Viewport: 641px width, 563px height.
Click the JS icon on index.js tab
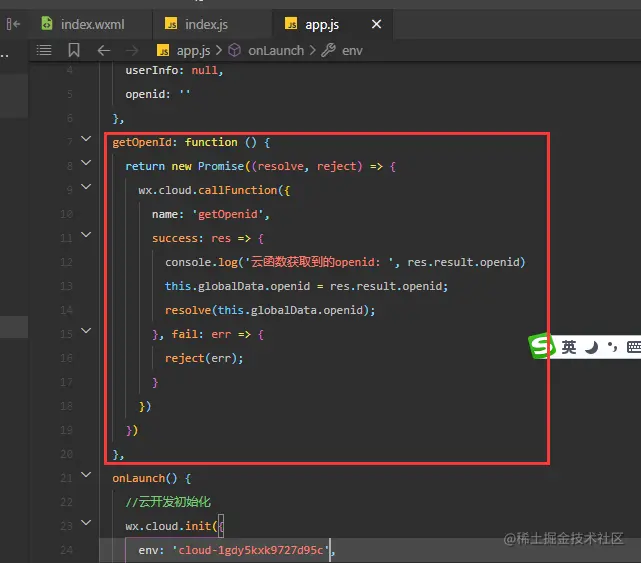171,24
